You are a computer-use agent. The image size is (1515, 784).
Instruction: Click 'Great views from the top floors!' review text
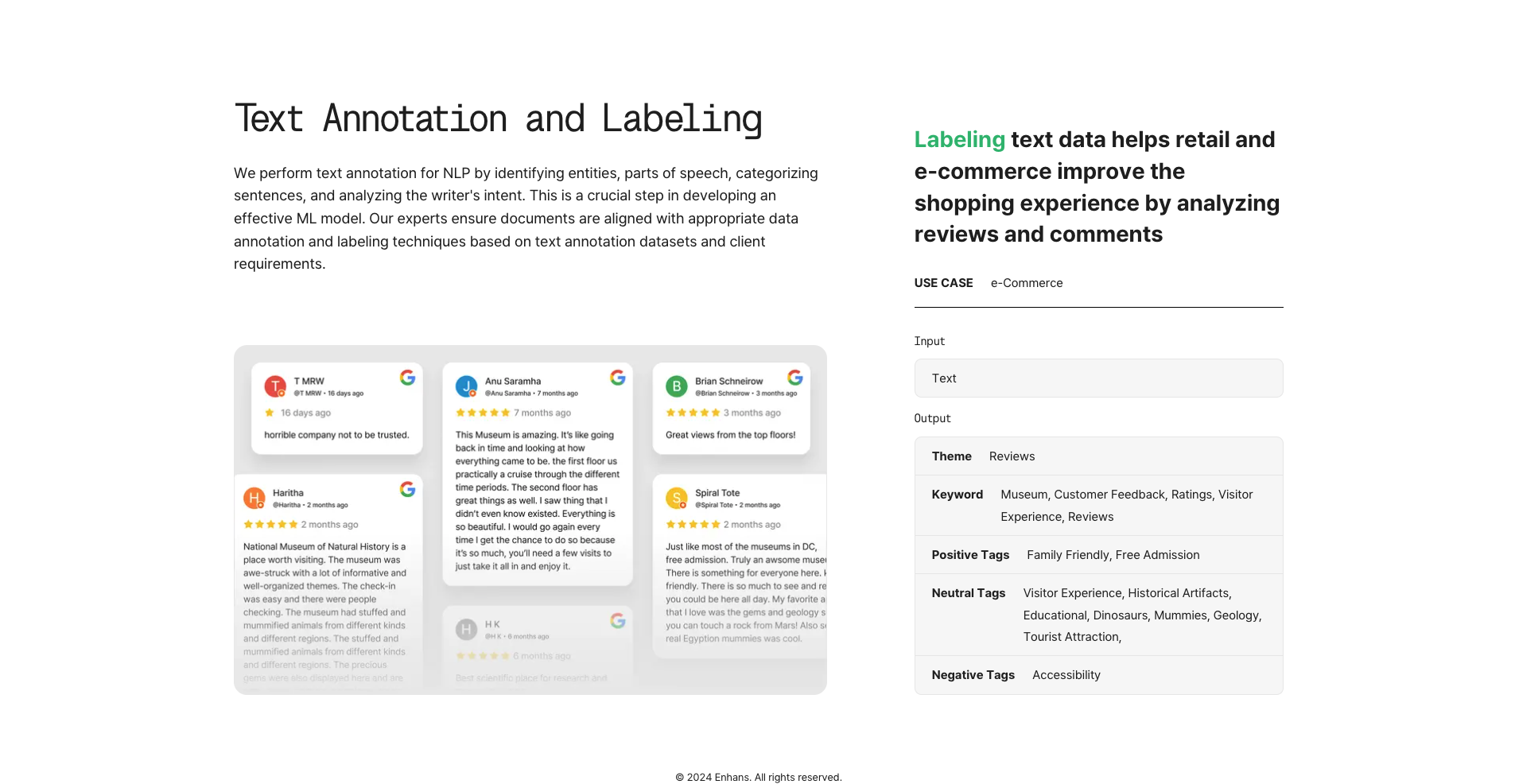coord(730,435)
